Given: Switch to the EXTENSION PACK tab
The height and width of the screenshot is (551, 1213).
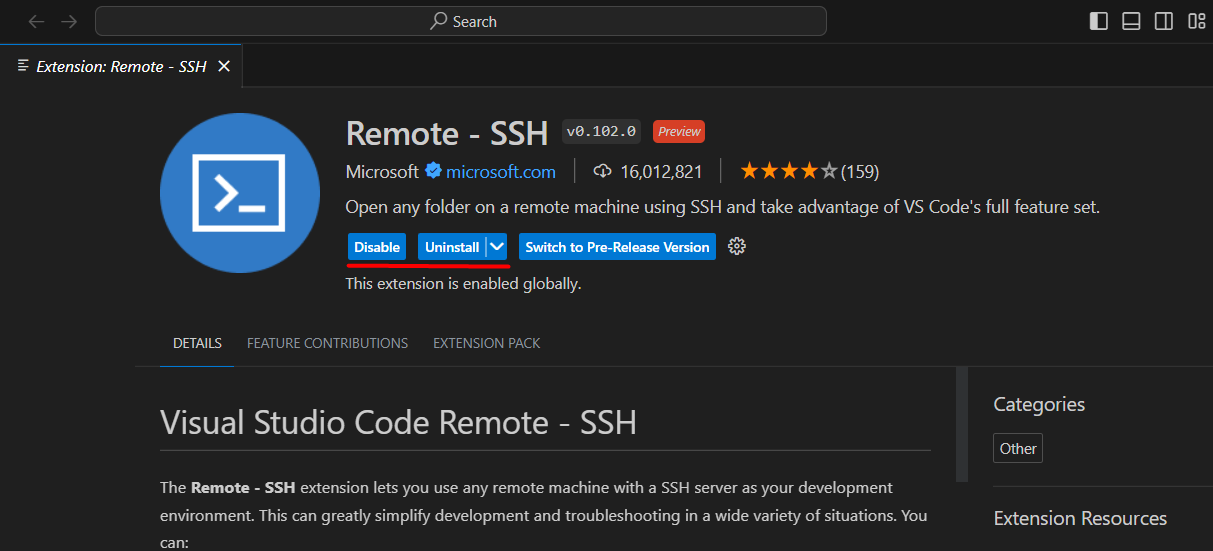Looking at the screenshot, I should point(486,343).
